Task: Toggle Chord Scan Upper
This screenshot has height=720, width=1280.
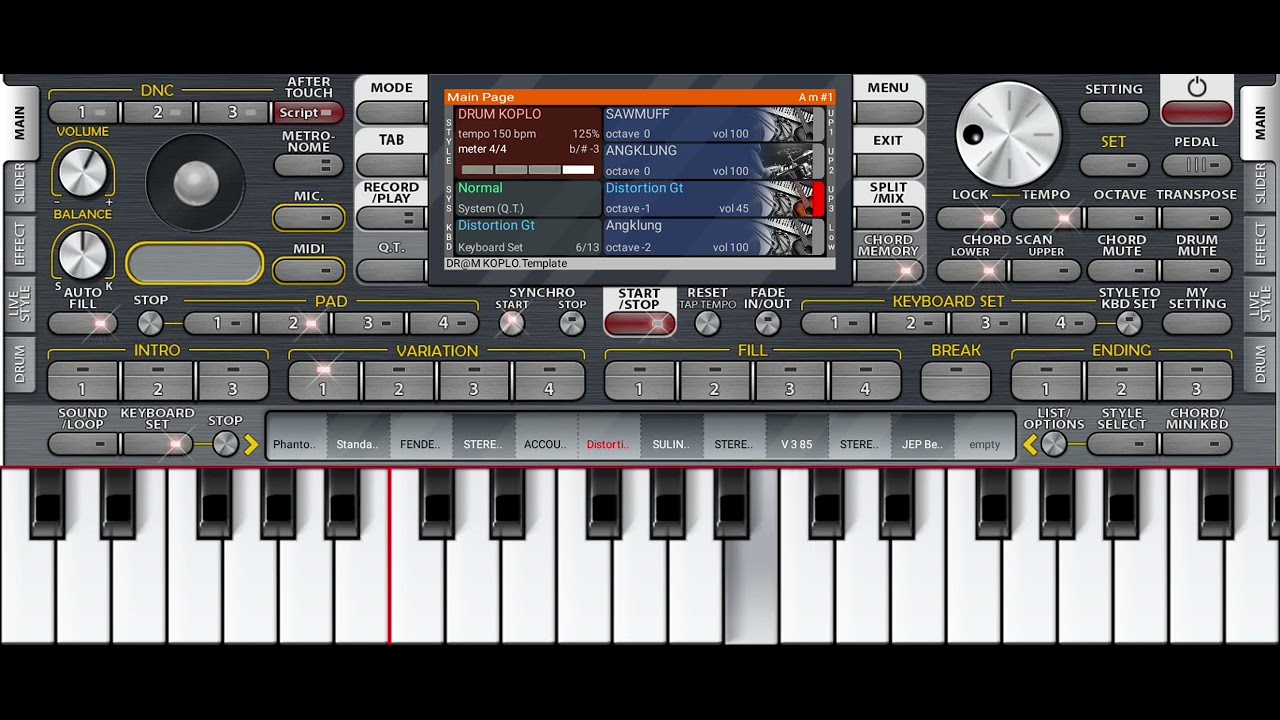Action: click(1046, 270)
